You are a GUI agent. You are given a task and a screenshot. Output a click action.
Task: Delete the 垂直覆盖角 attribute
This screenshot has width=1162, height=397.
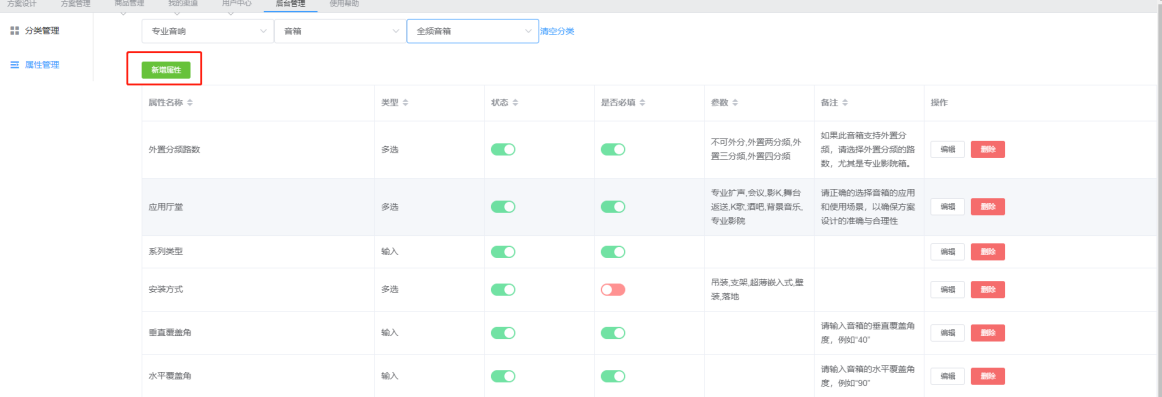tap(988, 333)
